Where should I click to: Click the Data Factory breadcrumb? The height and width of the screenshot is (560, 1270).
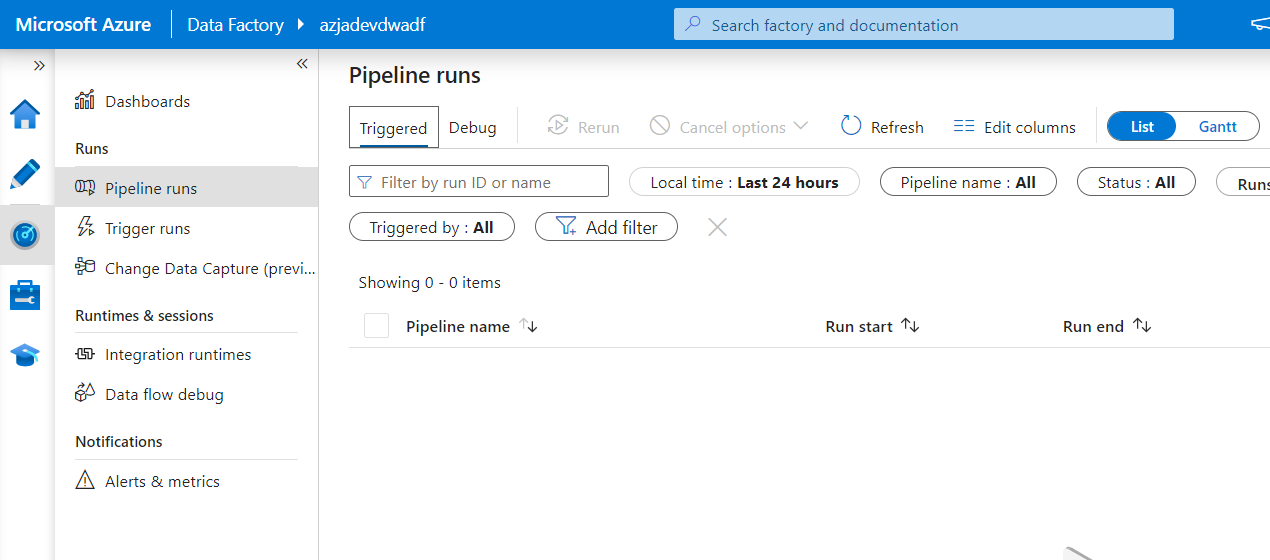coord(235,25)
